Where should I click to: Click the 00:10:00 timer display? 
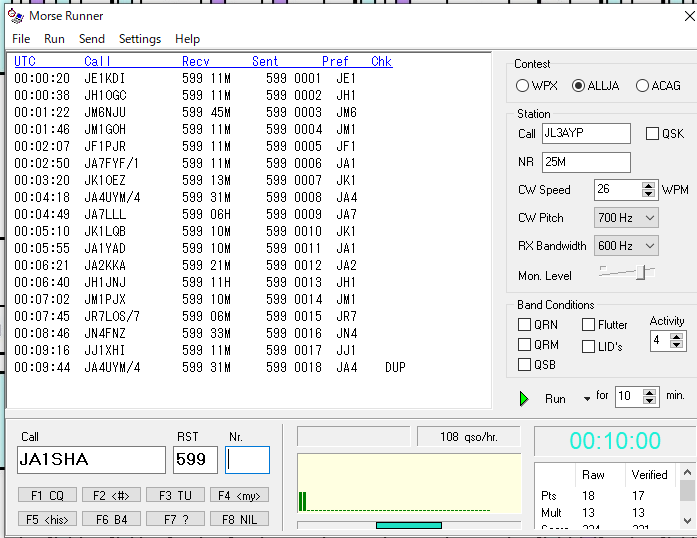[x=615, y=441]
